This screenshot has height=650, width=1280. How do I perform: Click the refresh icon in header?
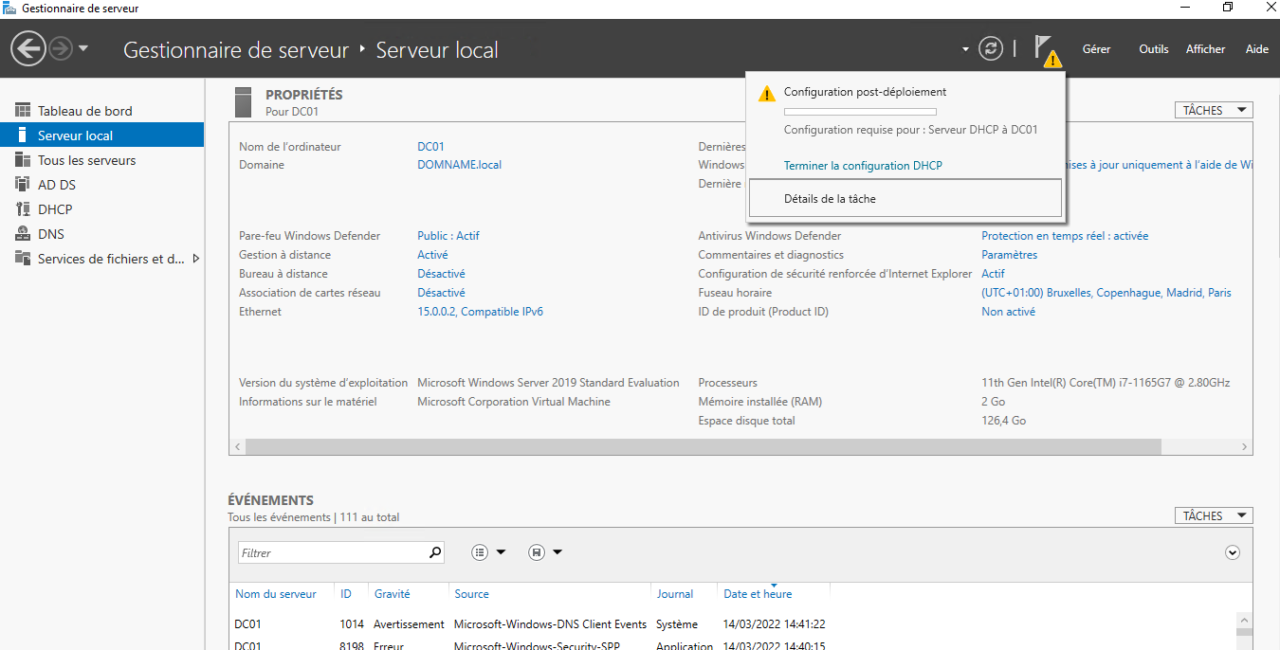click(990, 48)
